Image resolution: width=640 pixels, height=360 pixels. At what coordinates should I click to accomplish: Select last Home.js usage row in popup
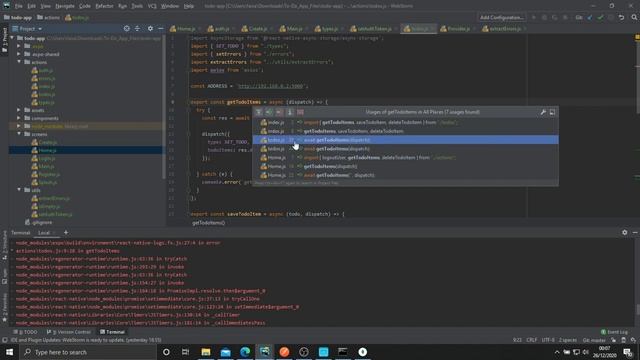point(405,175)
